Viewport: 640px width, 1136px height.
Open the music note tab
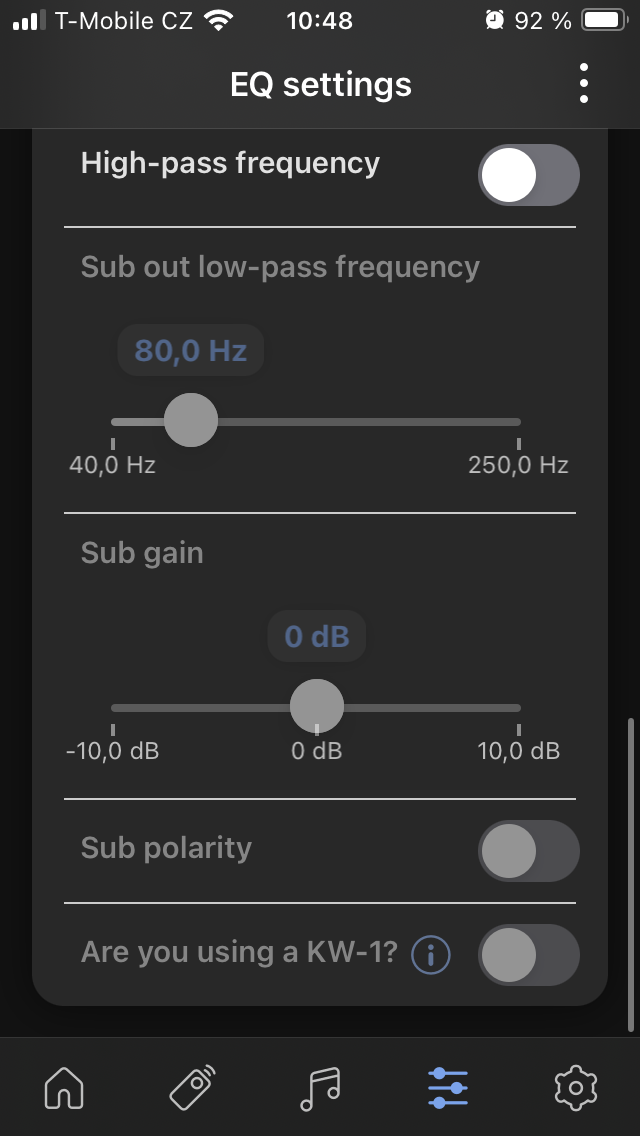click(320, 1087)
